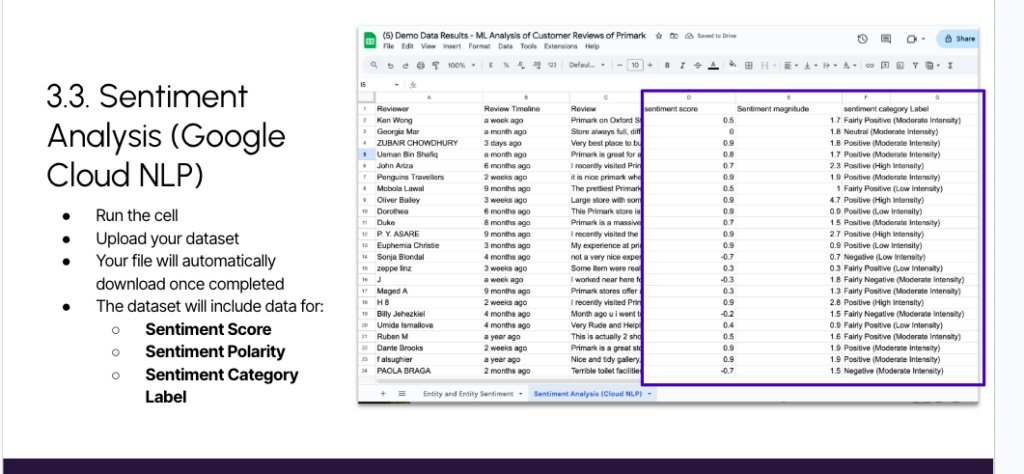The height and width of the screenshot is (474, 1024).
Task: Open the Edit menu
Action: tap(407, 46)
